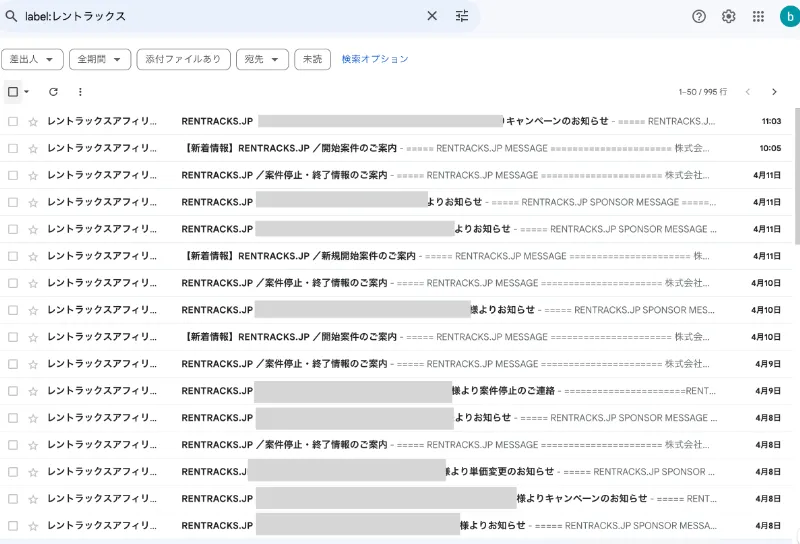Image resolution: width=800 pixels, height=544 pixels.
Task: Open the Settings gear icon
Action: [x=729, y=16]
